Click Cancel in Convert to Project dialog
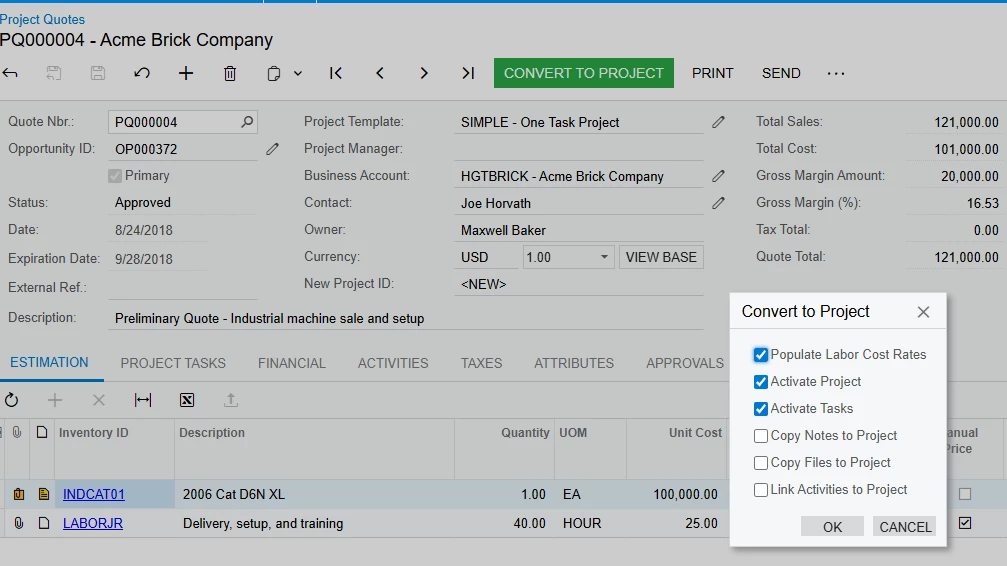 click(905, 527)
